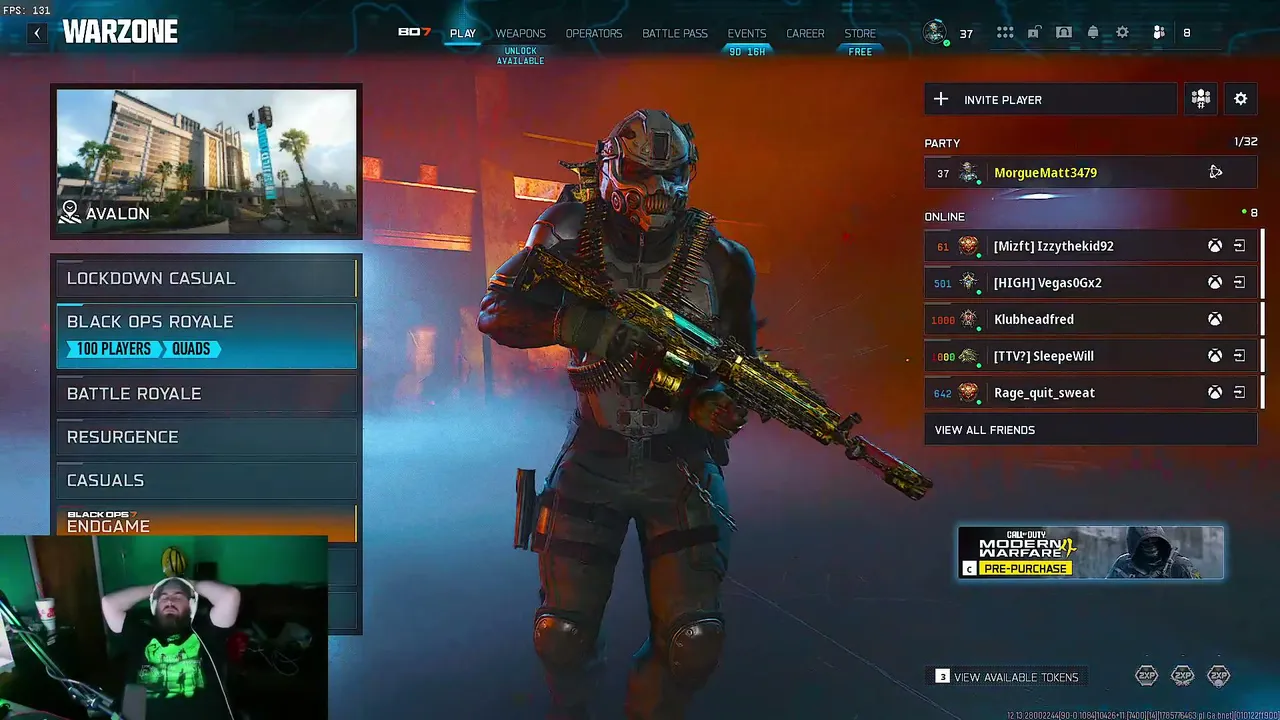Join [TTV?] SleepeWill via the join icon
The width and height of the screenshot is (1280, 720).
tap(1239, 356)
